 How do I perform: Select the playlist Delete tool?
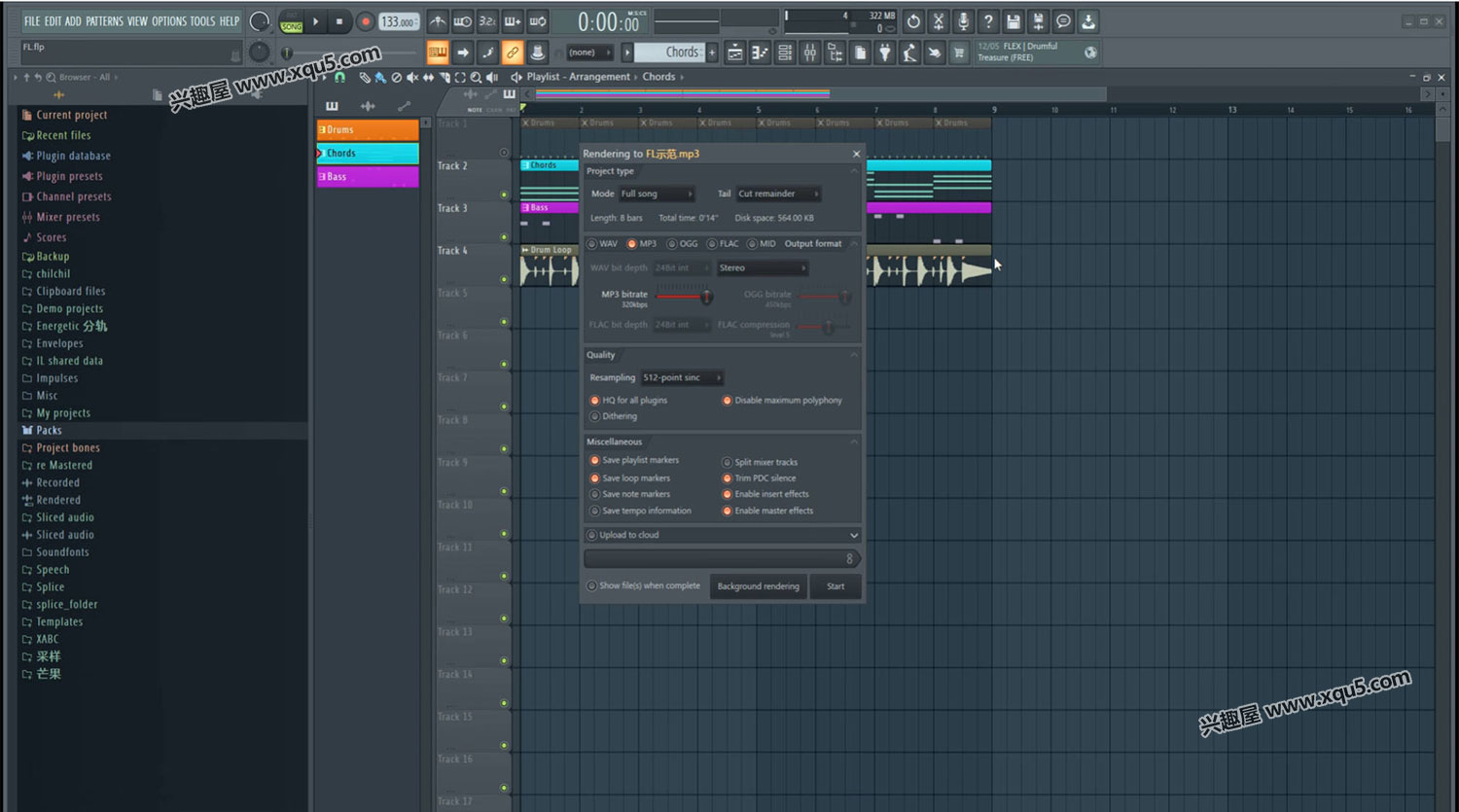[396, 77]
